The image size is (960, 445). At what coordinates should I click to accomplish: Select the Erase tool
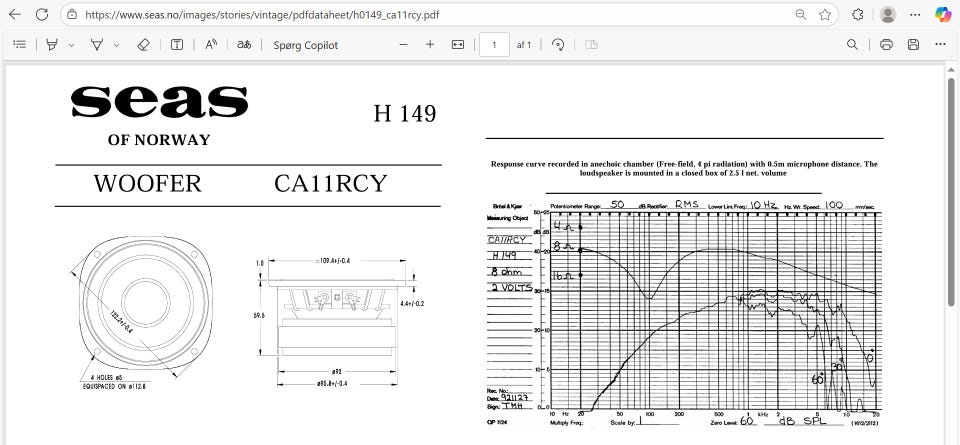click(x=143, y=45)
